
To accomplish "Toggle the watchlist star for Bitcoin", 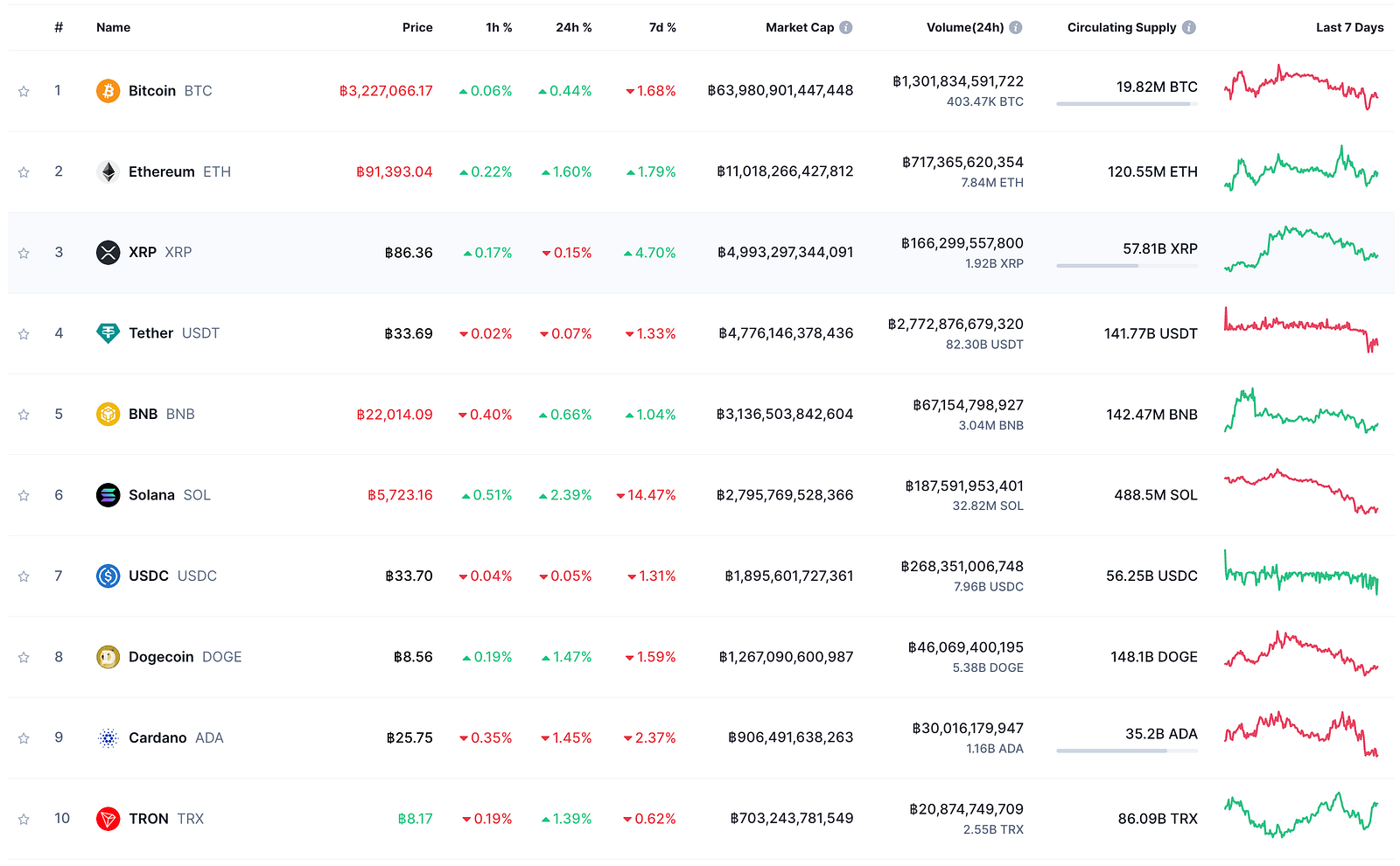I will (24, 91).
